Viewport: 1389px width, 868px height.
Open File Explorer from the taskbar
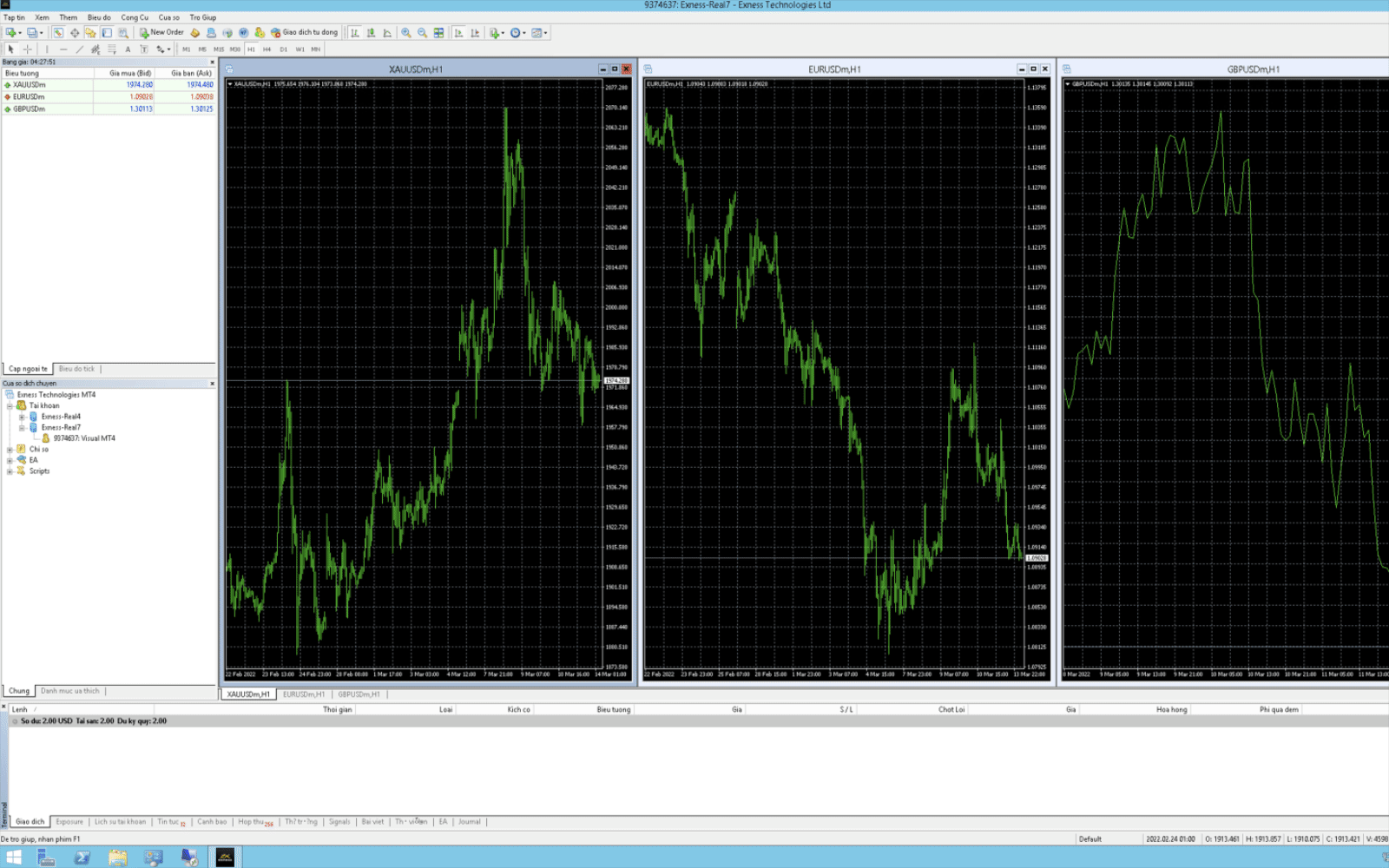[x=118, y=858]
